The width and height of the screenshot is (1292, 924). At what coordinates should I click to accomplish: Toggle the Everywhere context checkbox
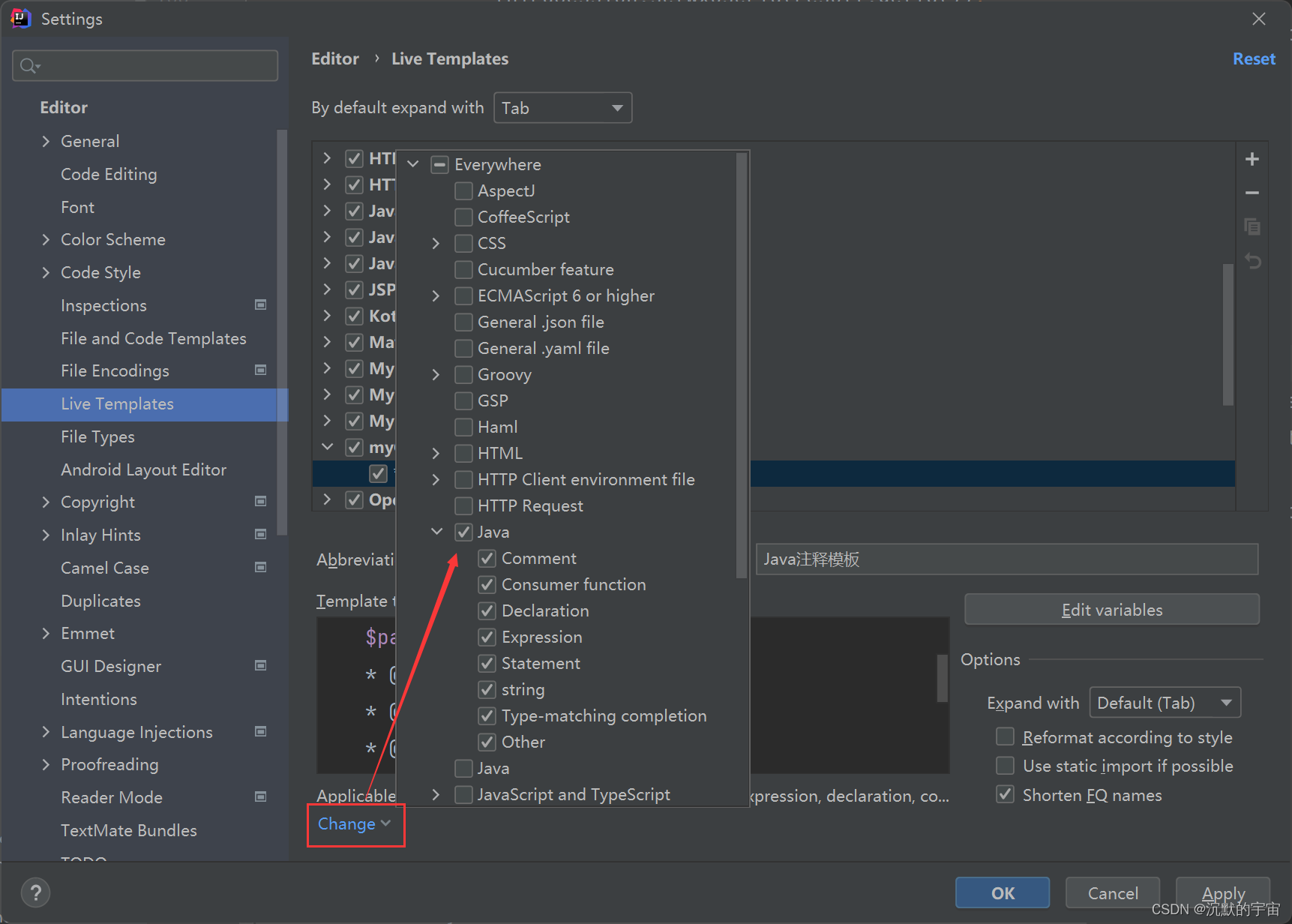[x=440, y=164]
